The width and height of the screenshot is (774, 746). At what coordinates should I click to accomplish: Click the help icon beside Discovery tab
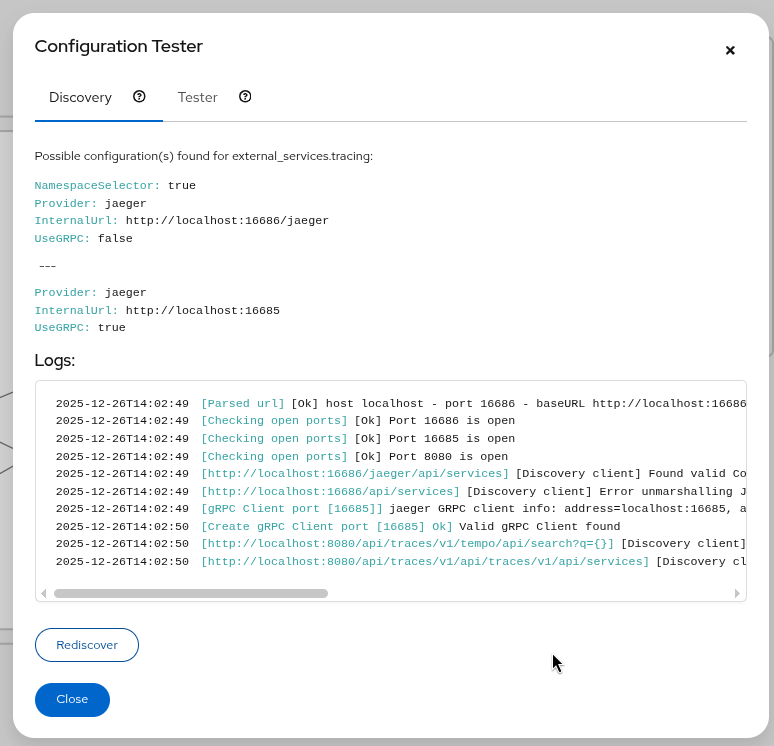click(139, 97)
